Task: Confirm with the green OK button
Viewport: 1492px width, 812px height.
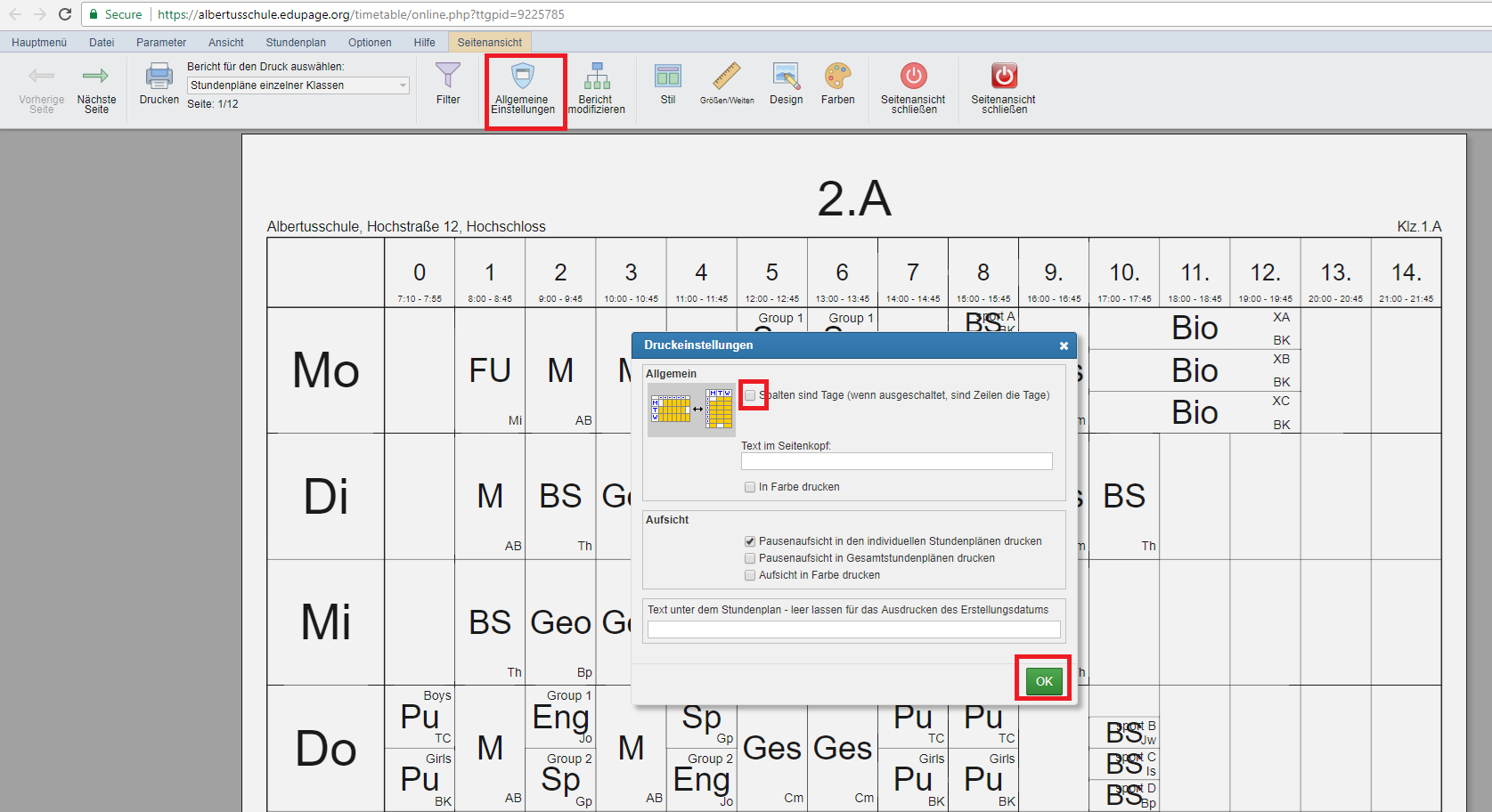Action: coord(1044,681)
